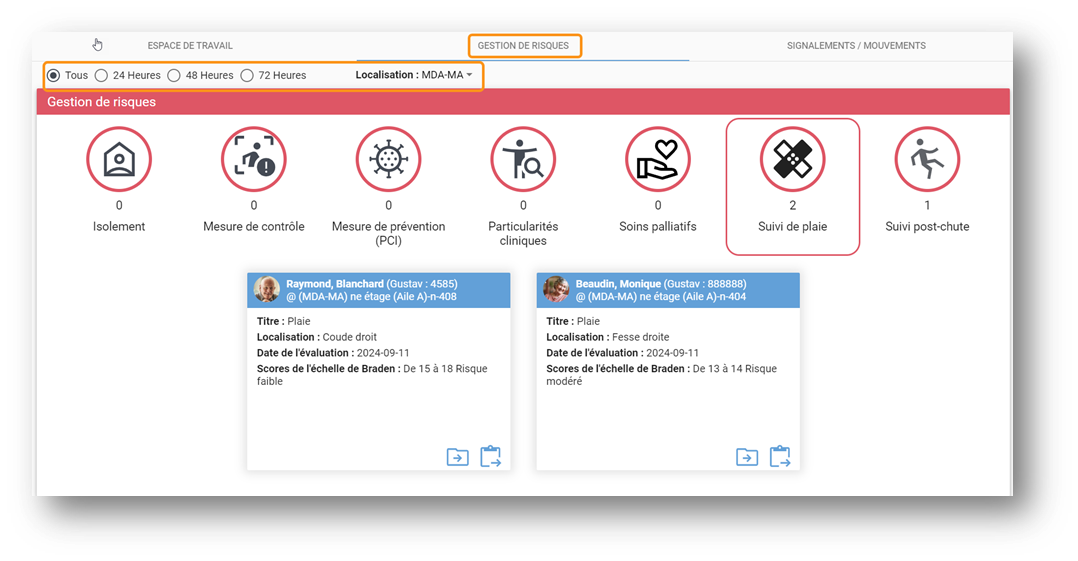Open the Suivi post-chute icon
The height and width of the screenshot is (561, 1078).
[x=927, y=160]
